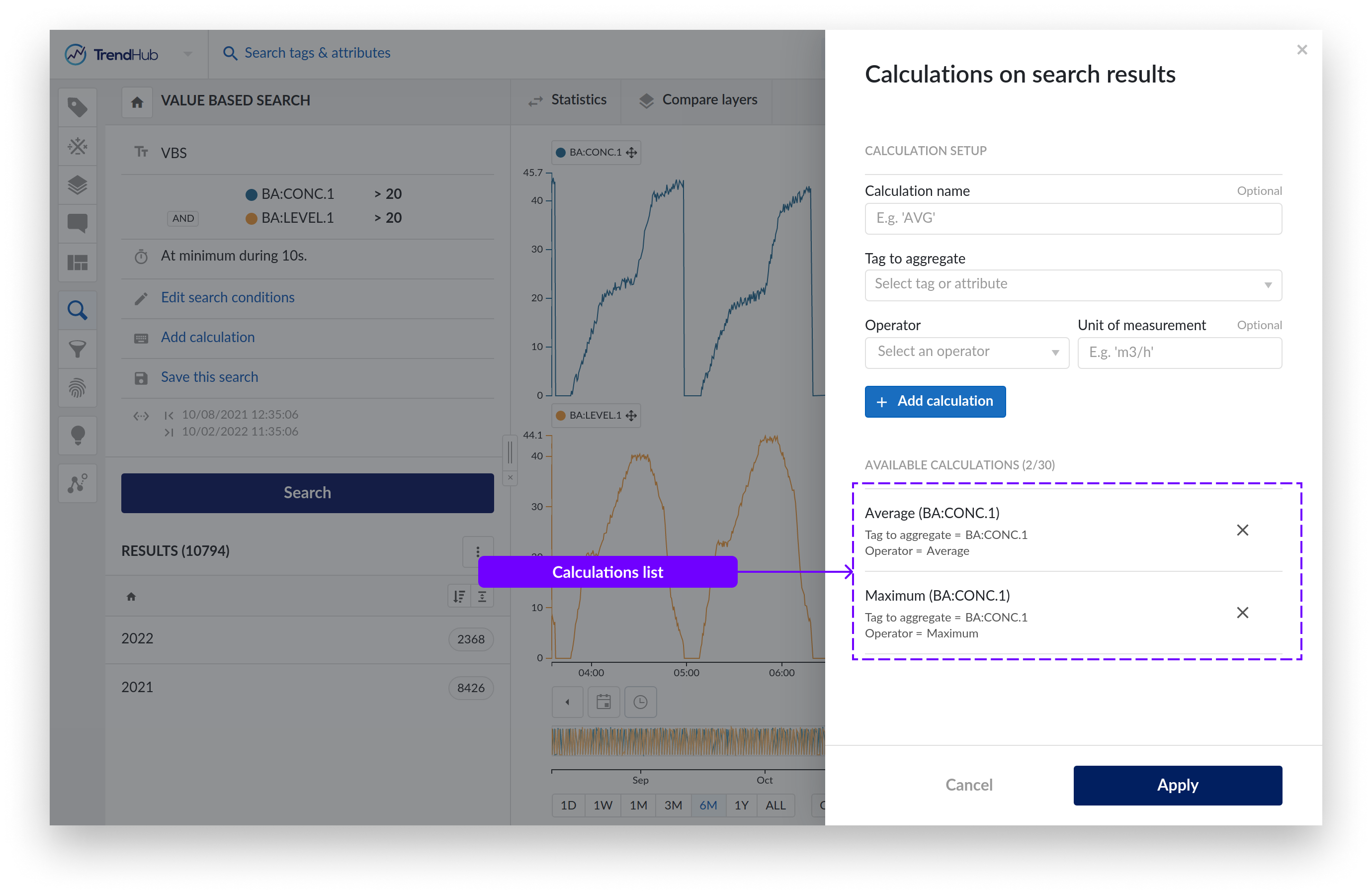This screenshot has width=1372, height=895.
Task: Open the results three-dot options menu
Action: pos(477,551)
